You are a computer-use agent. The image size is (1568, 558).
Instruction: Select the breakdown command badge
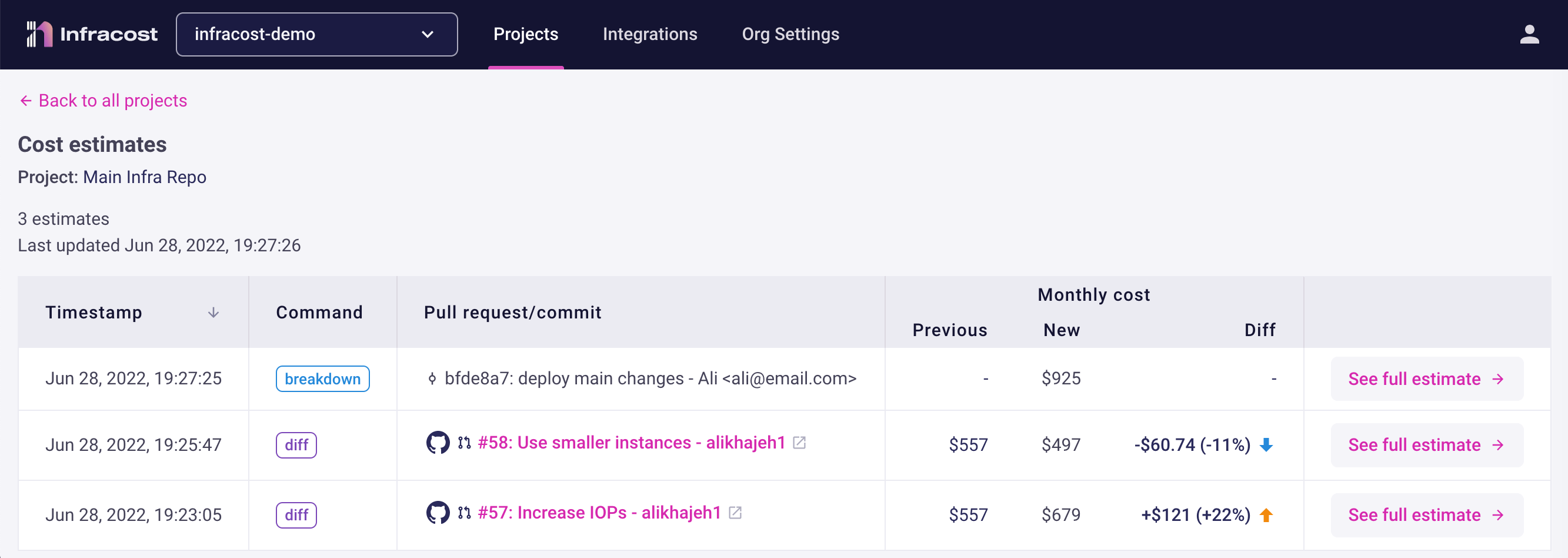click(323, 378)
